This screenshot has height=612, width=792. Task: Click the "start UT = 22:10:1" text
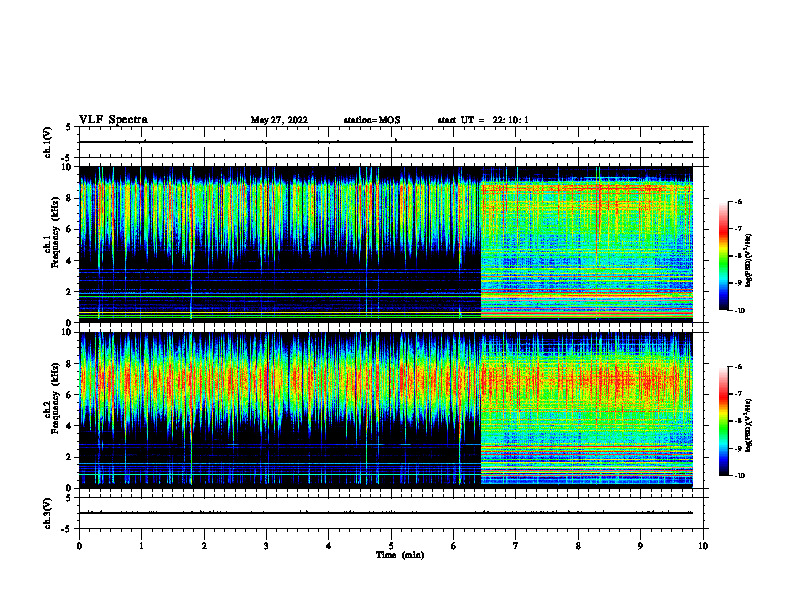tap(483, 120)
